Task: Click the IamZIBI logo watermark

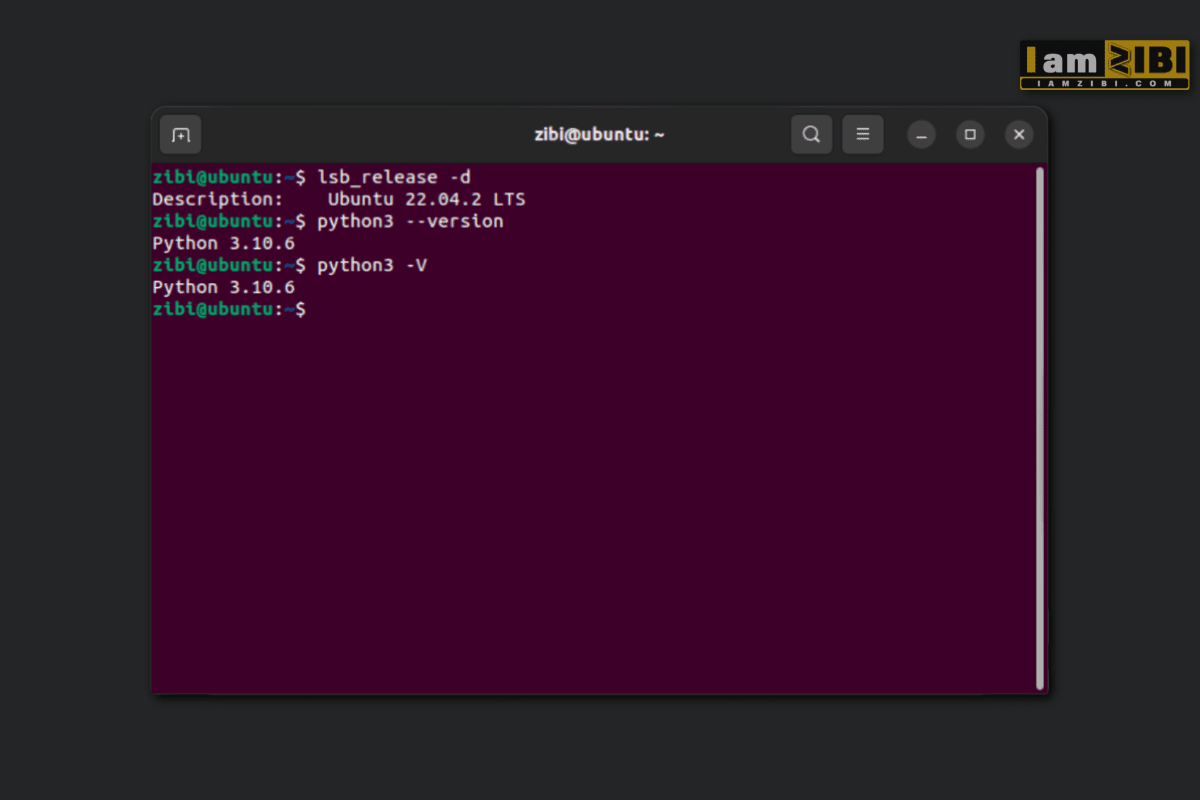Action: [x=1104, y=64]
